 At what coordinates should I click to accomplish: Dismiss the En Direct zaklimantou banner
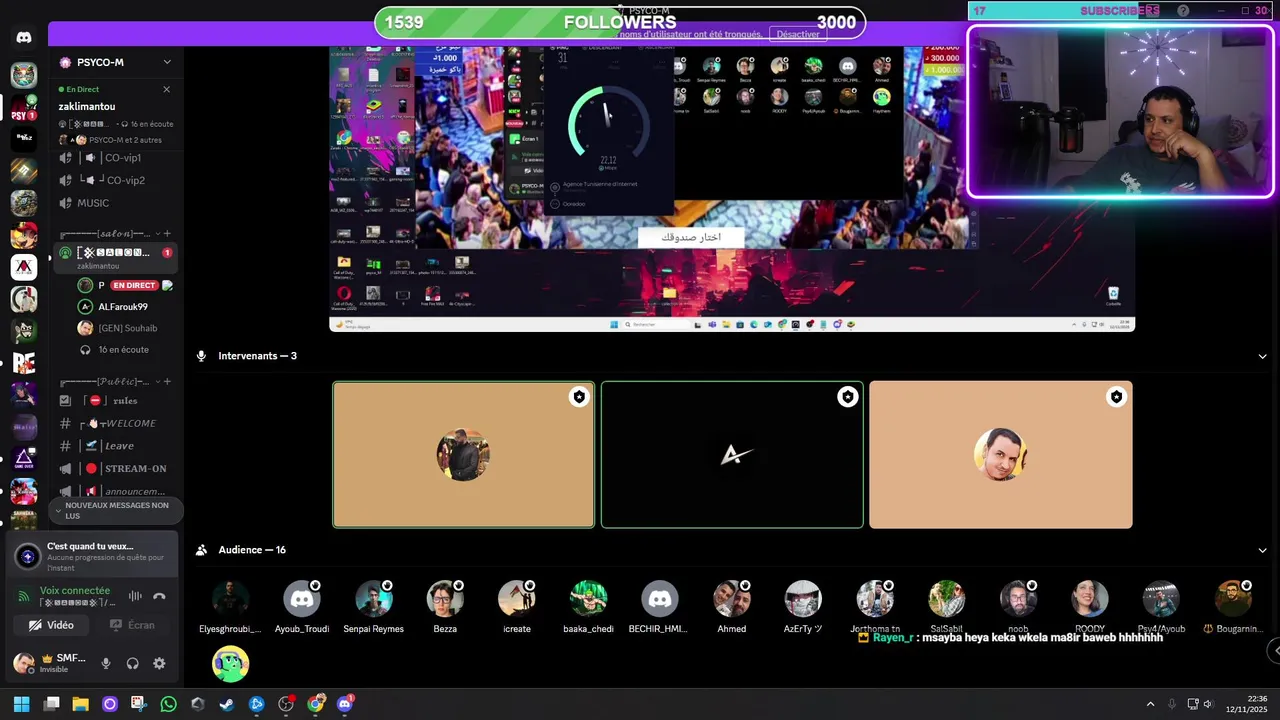167,89
